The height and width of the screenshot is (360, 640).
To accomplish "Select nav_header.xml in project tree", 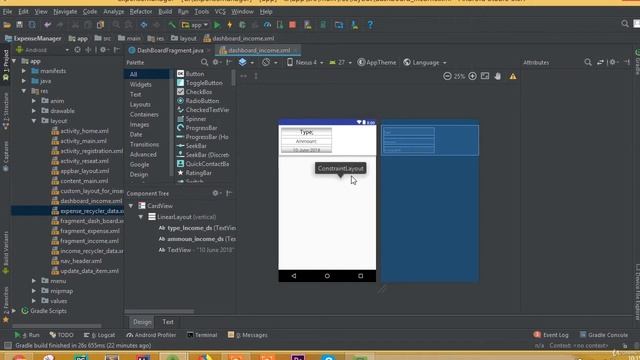I will point(77,261).
